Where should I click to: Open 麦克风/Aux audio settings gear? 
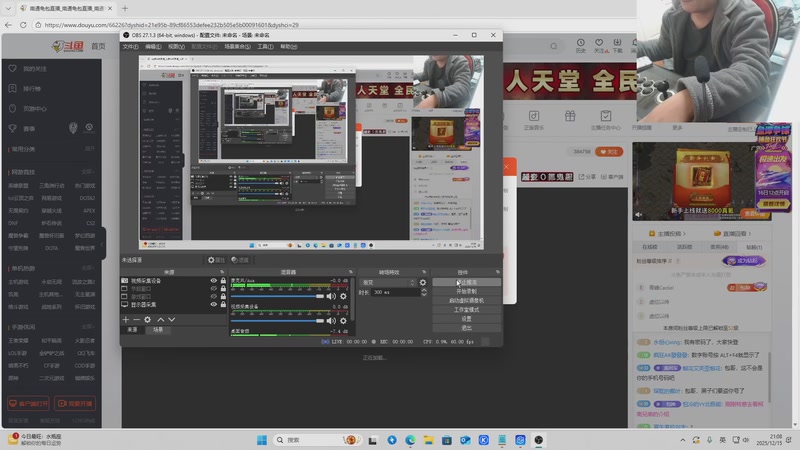343,296
